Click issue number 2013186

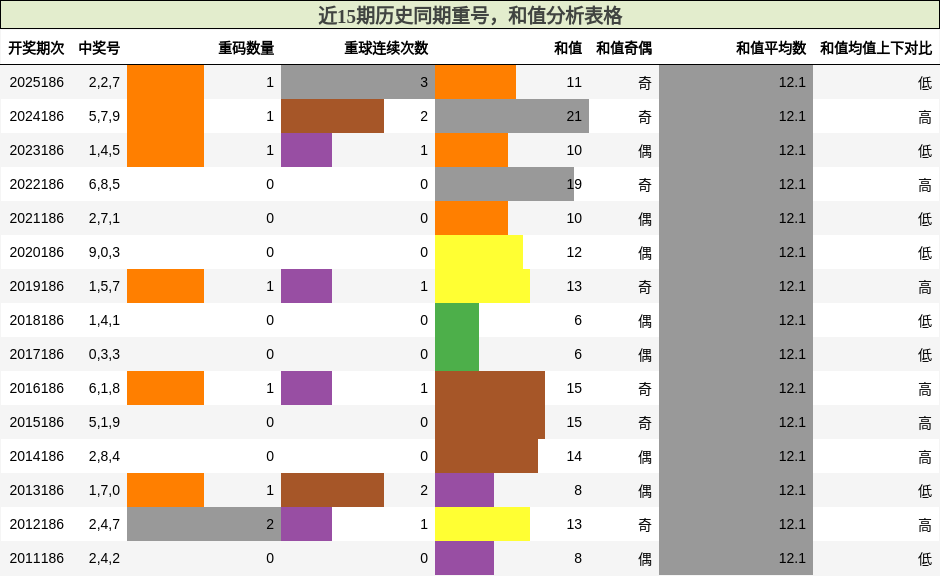click(x=37, y=490)
